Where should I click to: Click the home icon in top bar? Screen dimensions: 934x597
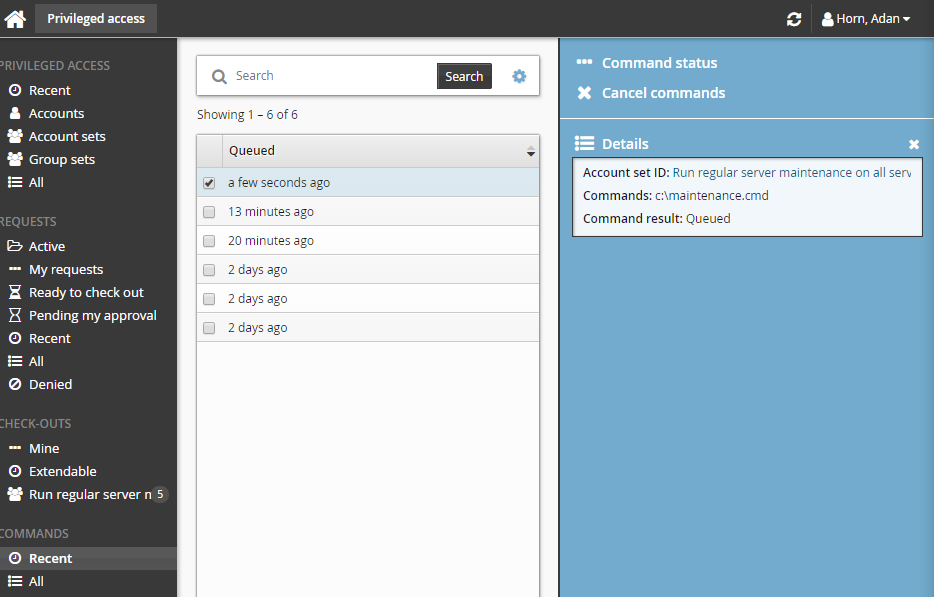click(15, 19)
